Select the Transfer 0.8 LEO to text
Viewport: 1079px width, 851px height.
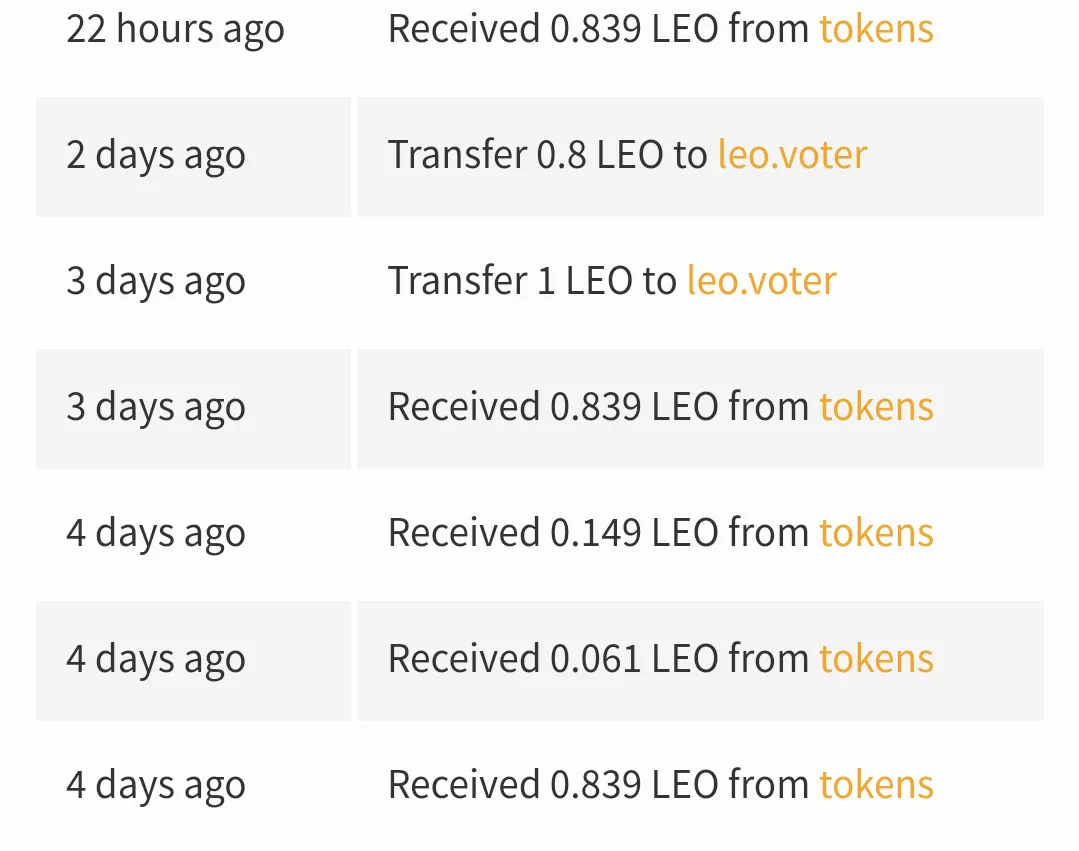click(548, 155)
